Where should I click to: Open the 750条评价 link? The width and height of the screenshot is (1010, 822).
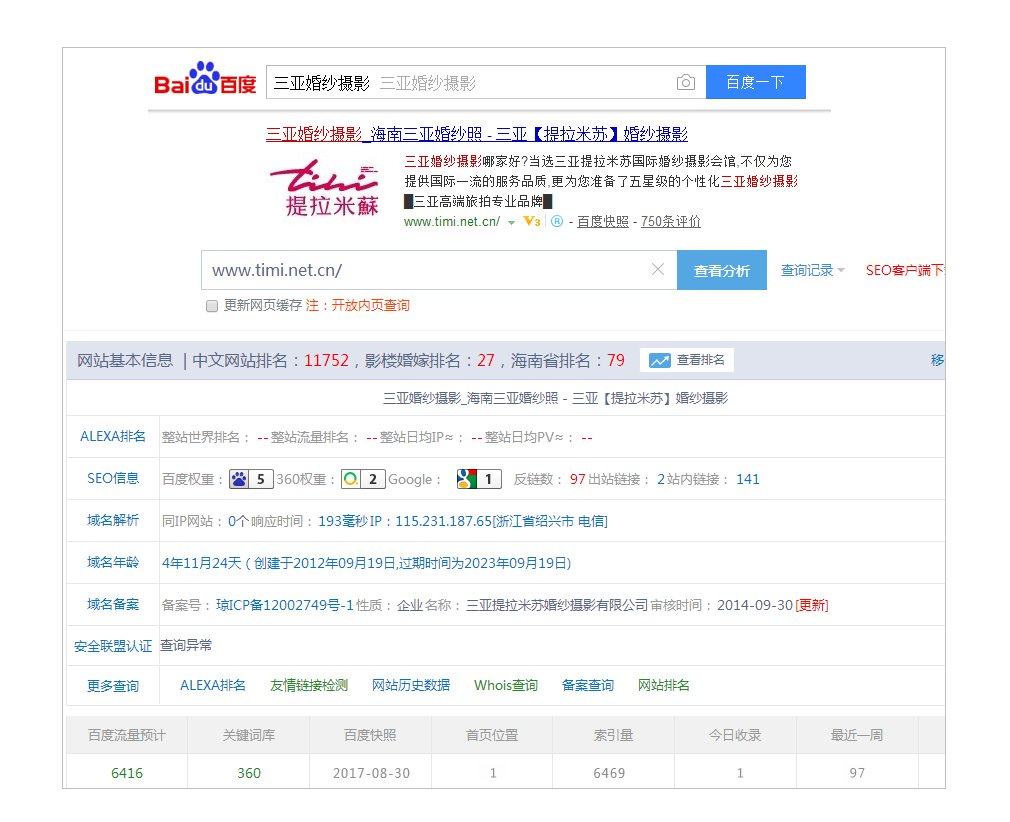point(671,222)
